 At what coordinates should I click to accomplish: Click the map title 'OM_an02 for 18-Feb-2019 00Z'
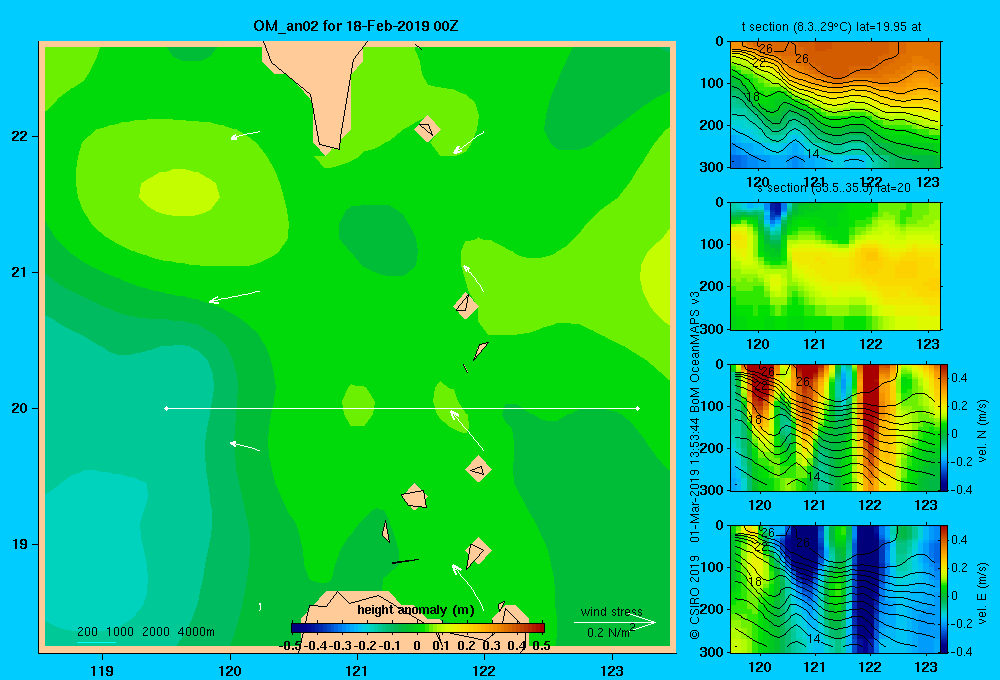(356, 26)
